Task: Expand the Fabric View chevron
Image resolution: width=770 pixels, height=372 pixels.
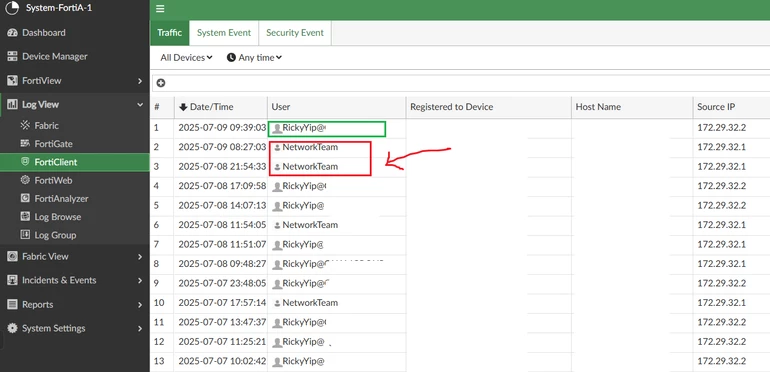Action: click(x=140, y=257)
